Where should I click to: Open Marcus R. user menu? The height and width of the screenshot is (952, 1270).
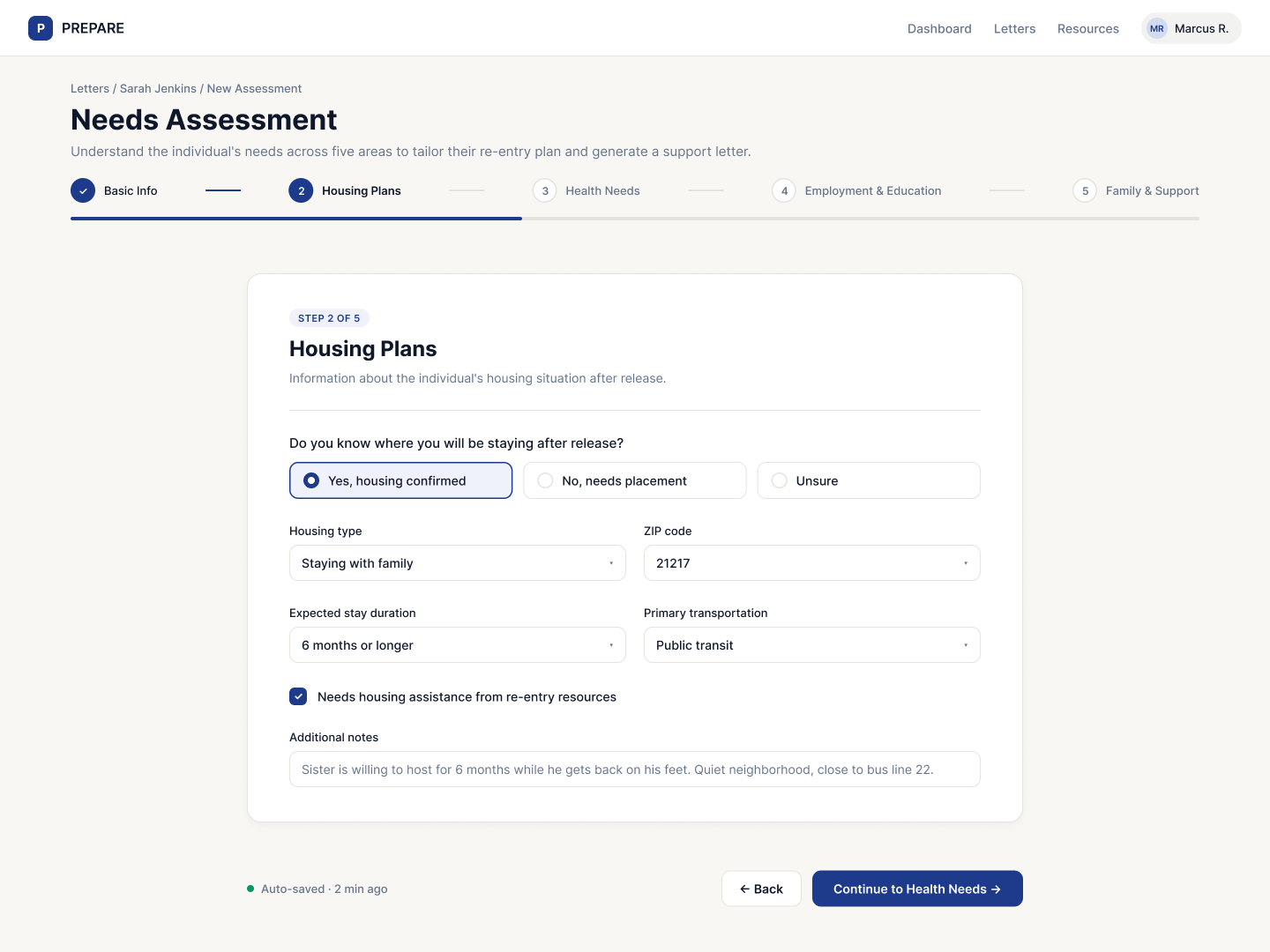coord(1192,28)
